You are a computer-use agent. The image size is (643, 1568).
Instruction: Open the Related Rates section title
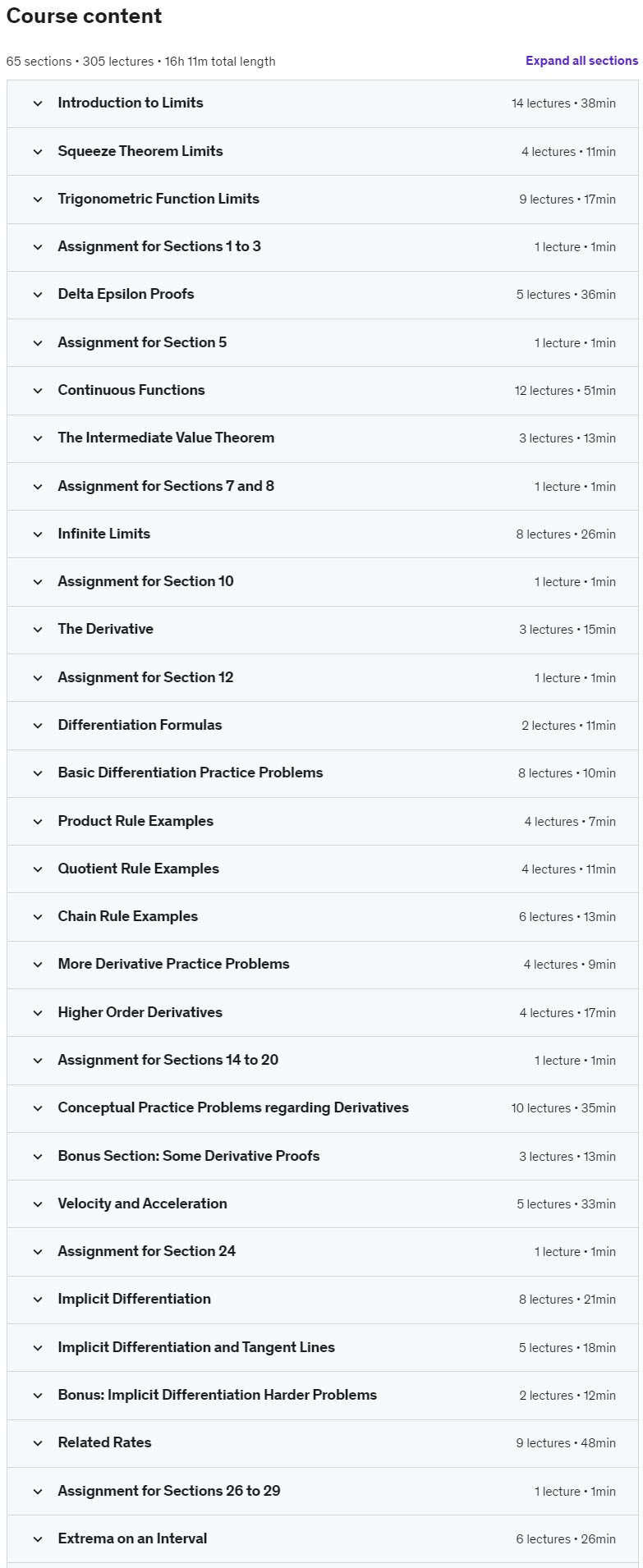[104, 1442]
